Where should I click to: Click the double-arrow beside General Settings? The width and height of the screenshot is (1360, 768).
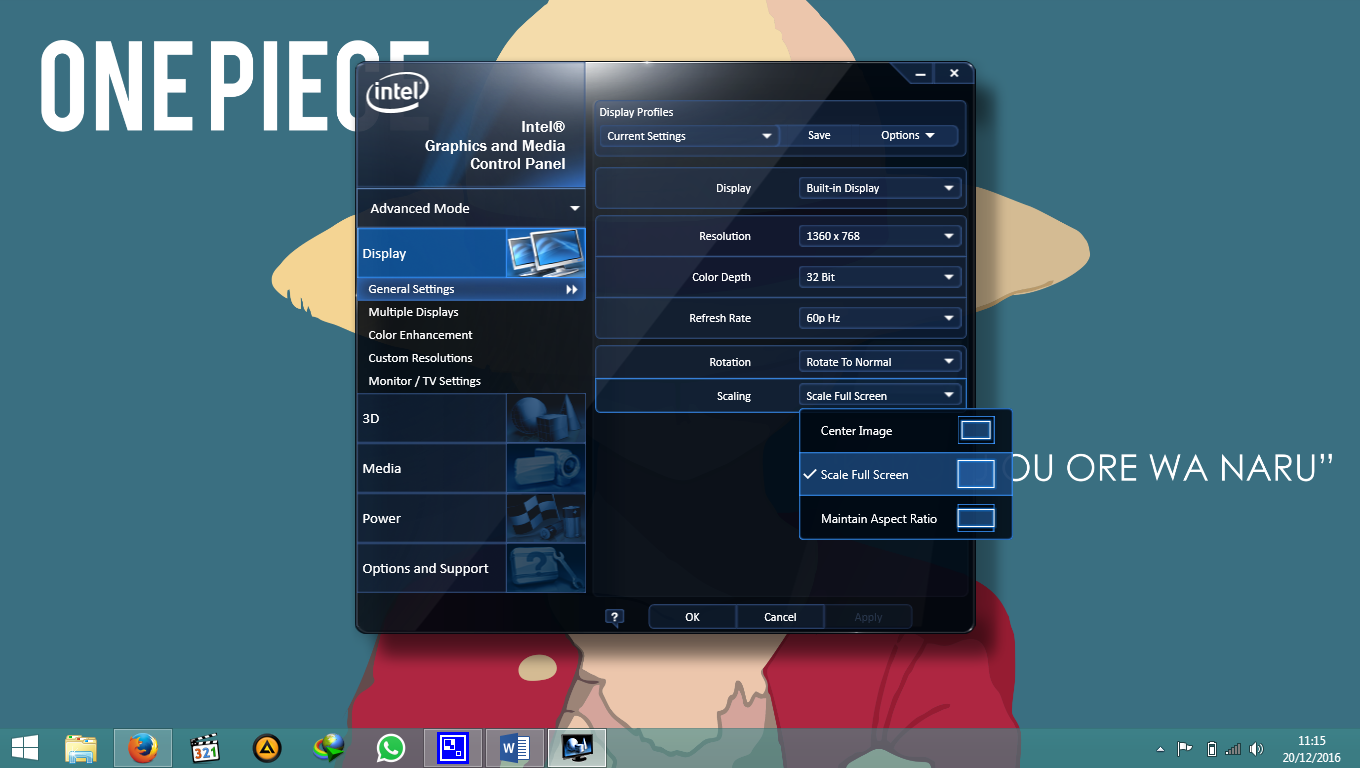pos(572,289)
